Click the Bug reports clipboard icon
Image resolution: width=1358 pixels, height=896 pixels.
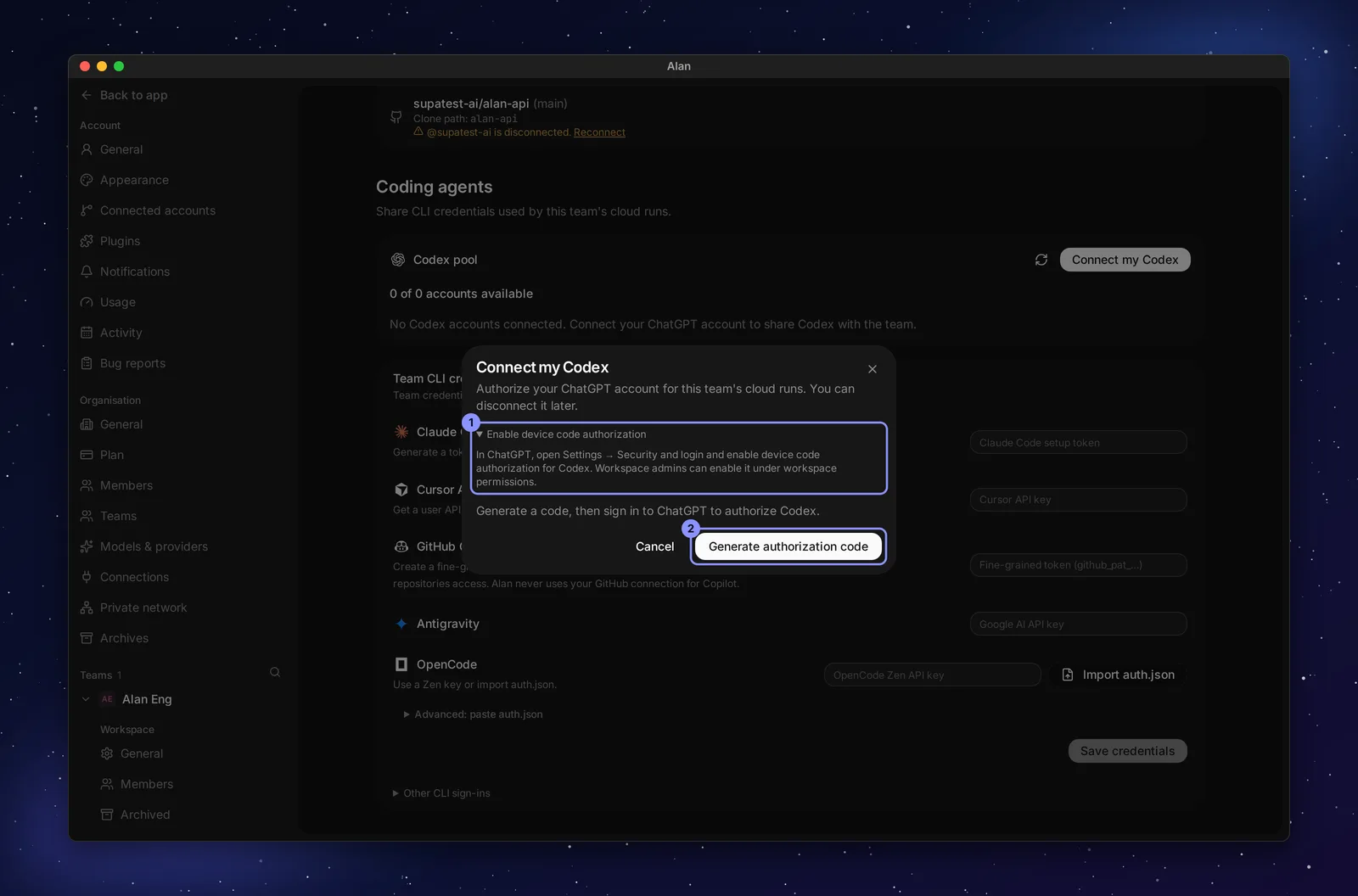pos(87,363)
